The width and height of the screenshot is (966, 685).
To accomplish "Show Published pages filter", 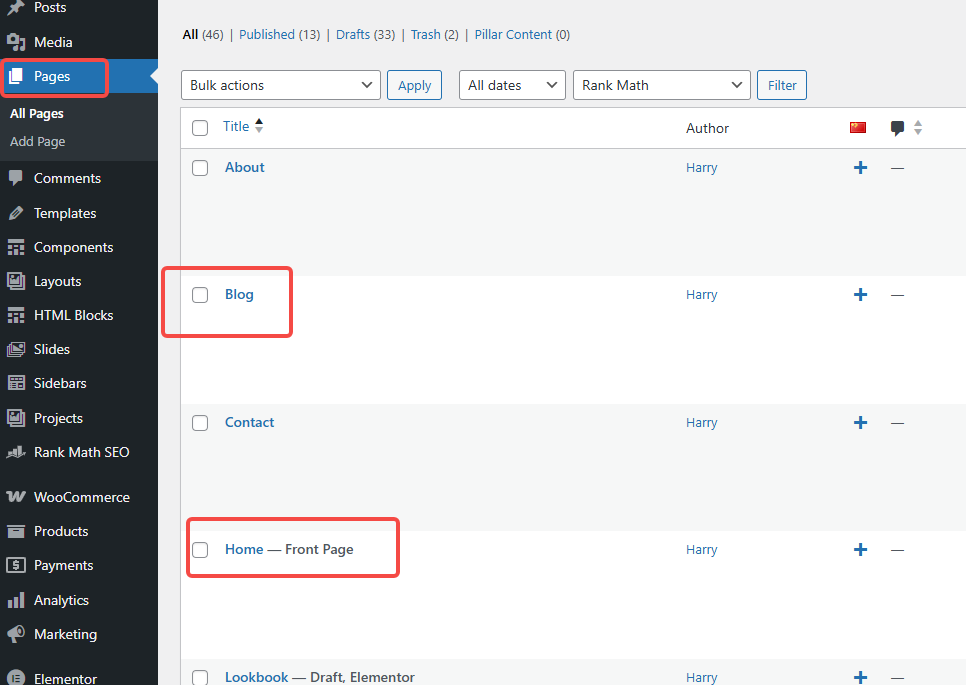I will click(267, 34).
